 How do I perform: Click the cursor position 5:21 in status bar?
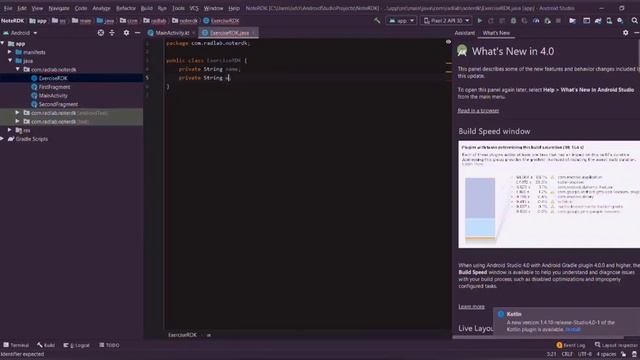551,354
